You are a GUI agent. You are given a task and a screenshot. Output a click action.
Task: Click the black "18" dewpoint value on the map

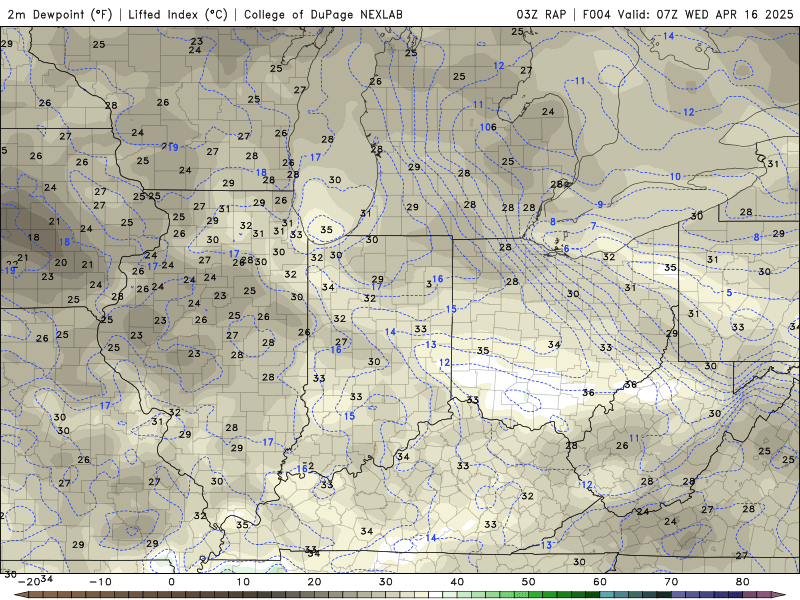click(34, 237)
